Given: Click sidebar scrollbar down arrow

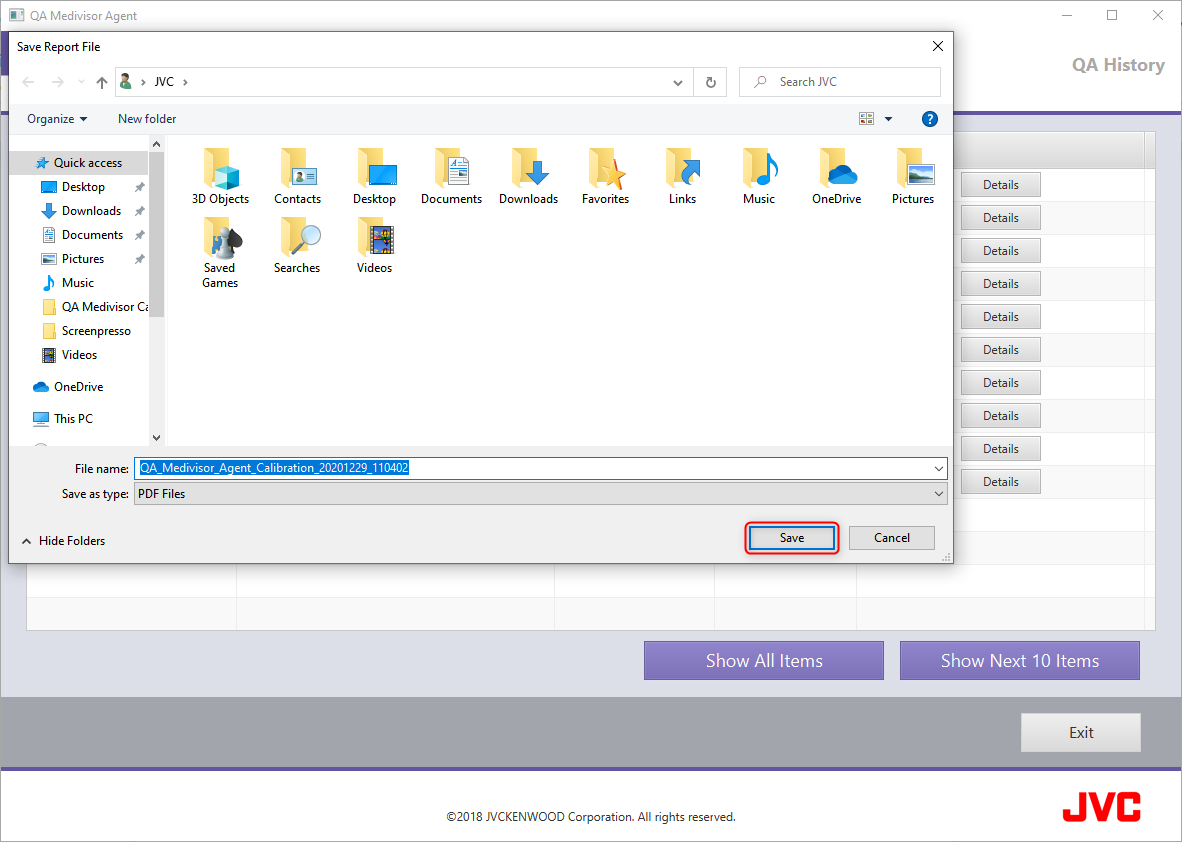Looking at the screenshot, I should pos(156,438).
